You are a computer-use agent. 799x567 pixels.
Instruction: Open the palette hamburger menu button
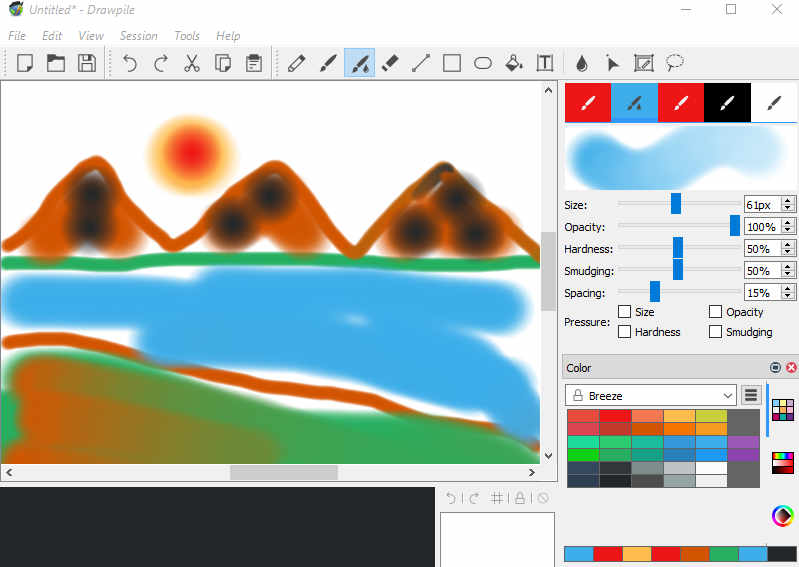751,395
